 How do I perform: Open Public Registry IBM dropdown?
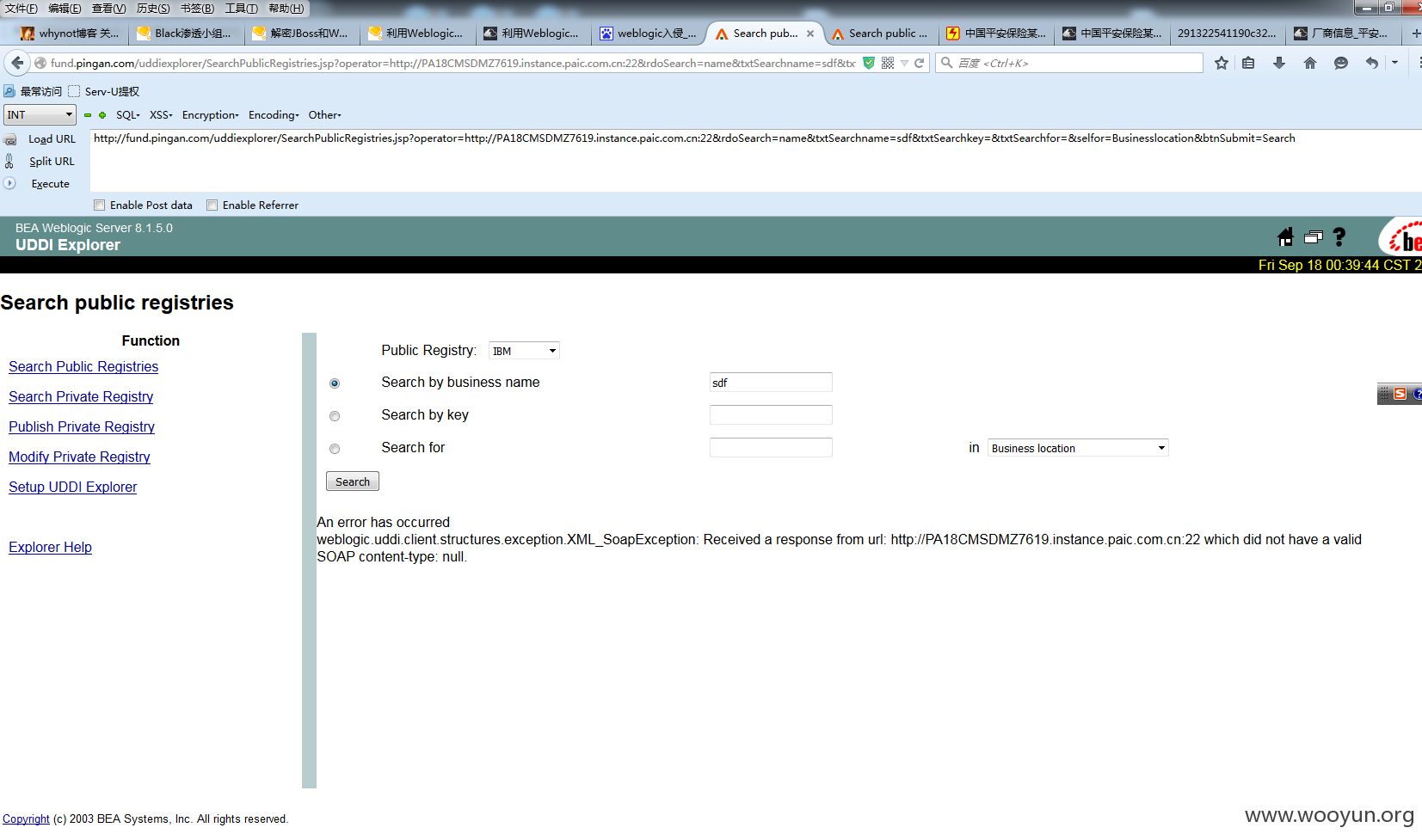coord(524,351)
